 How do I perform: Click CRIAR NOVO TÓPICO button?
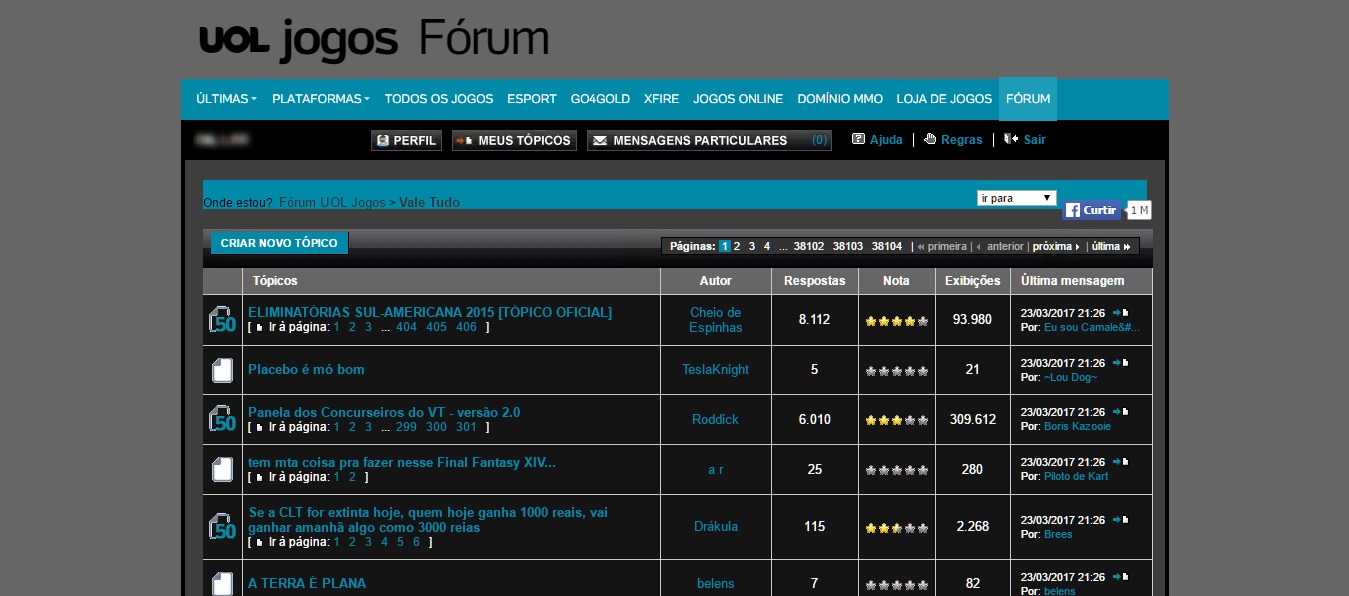(279, 243)
